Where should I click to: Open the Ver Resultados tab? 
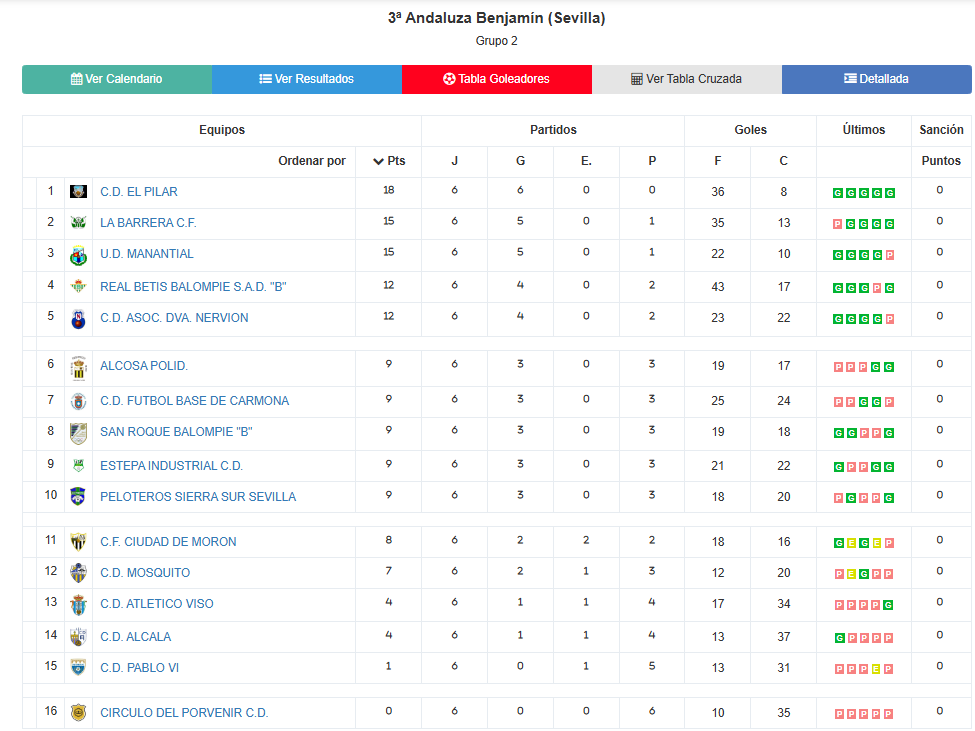click(307, 79)
